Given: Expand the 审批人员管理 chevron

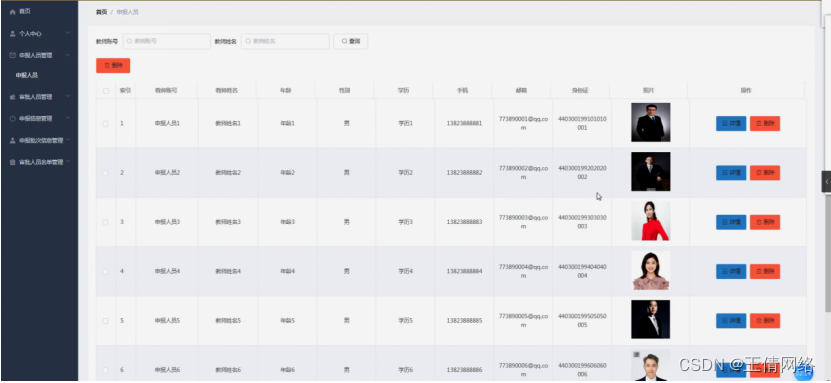Looking at the screenshot, I should click(x=68, y=96).
